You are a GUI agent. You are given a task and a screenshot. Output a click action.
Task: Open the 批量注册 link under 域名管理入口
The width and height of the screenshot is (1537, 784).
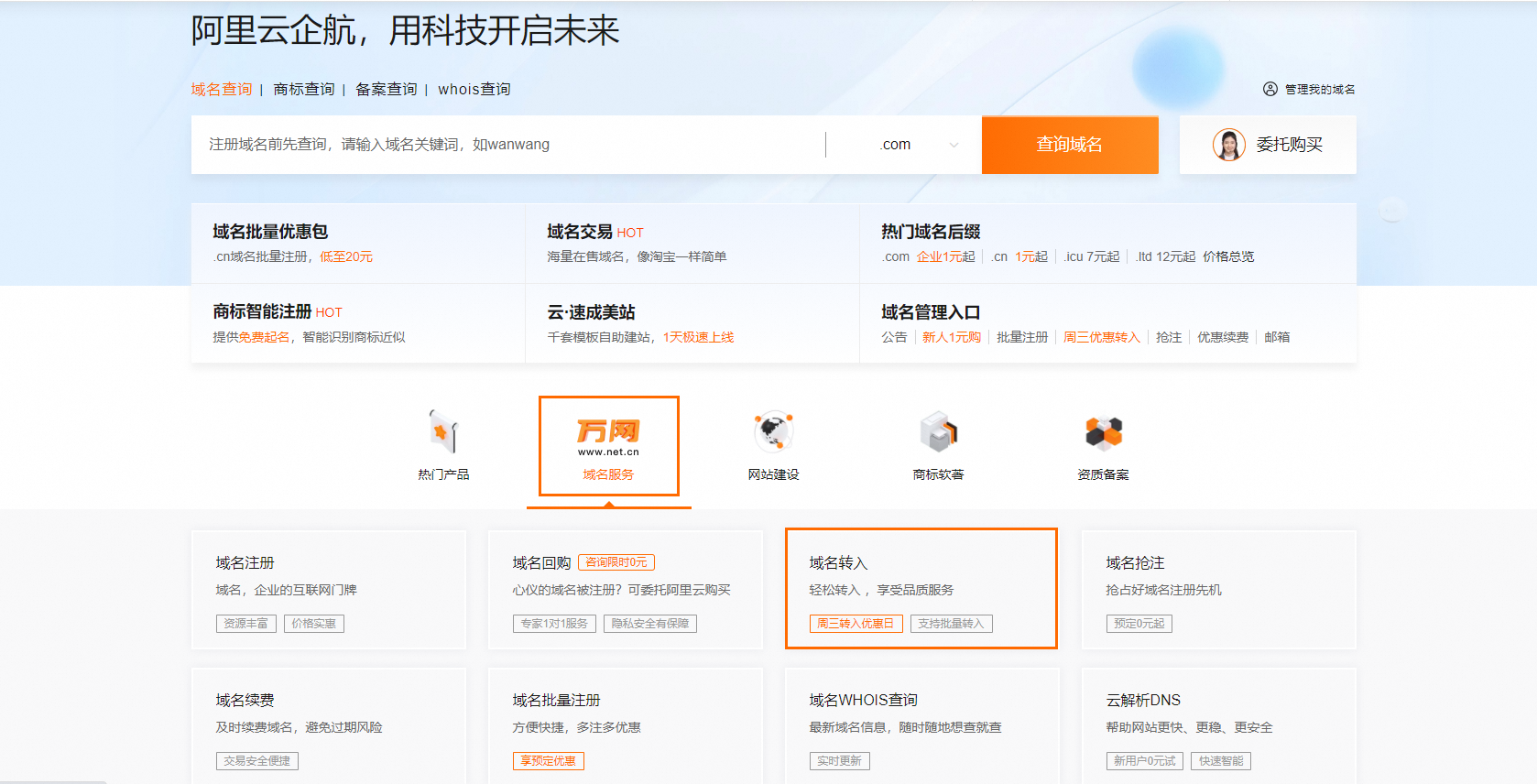[1022, 337]
